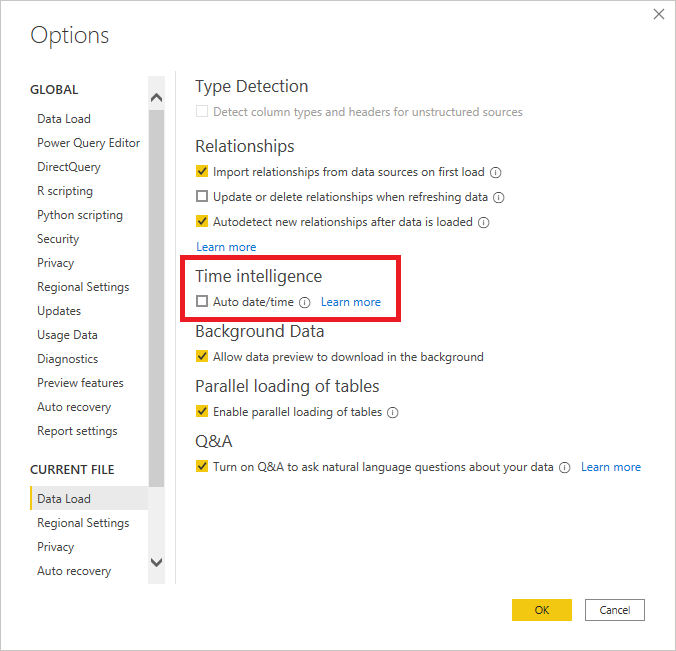Click info icon next to Auto date/time
This screenshot has height=651, width=676.
click(x=305, y=303)
